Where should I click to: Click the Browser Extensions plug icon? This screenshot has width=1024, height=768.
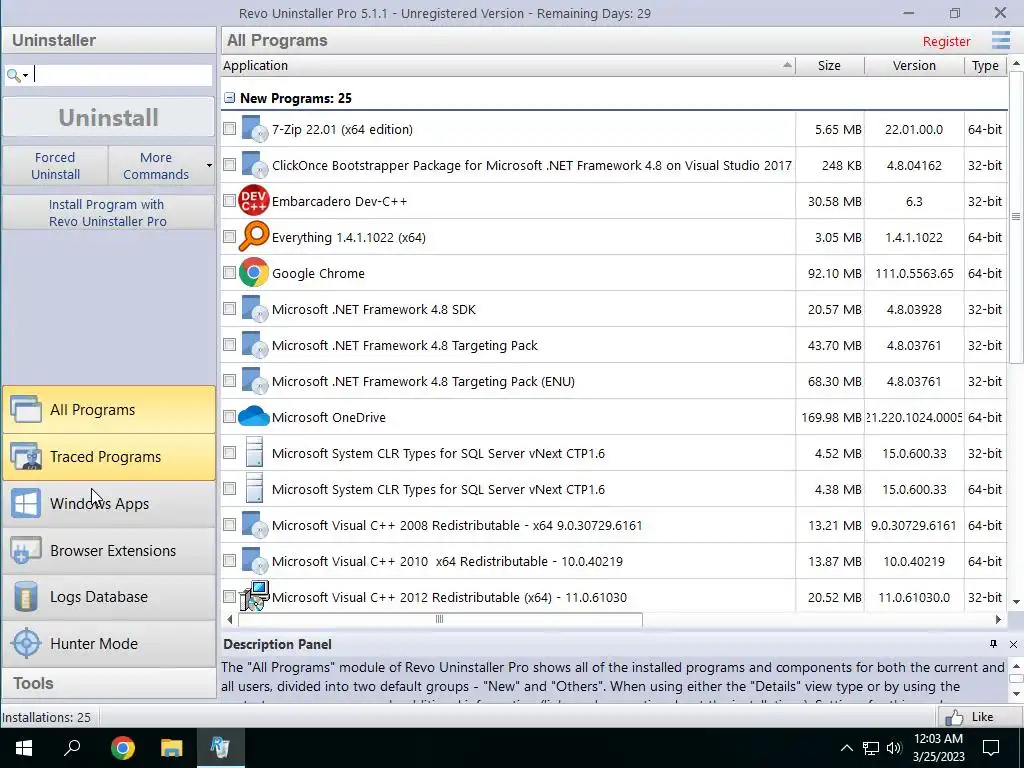pos(26,551)
